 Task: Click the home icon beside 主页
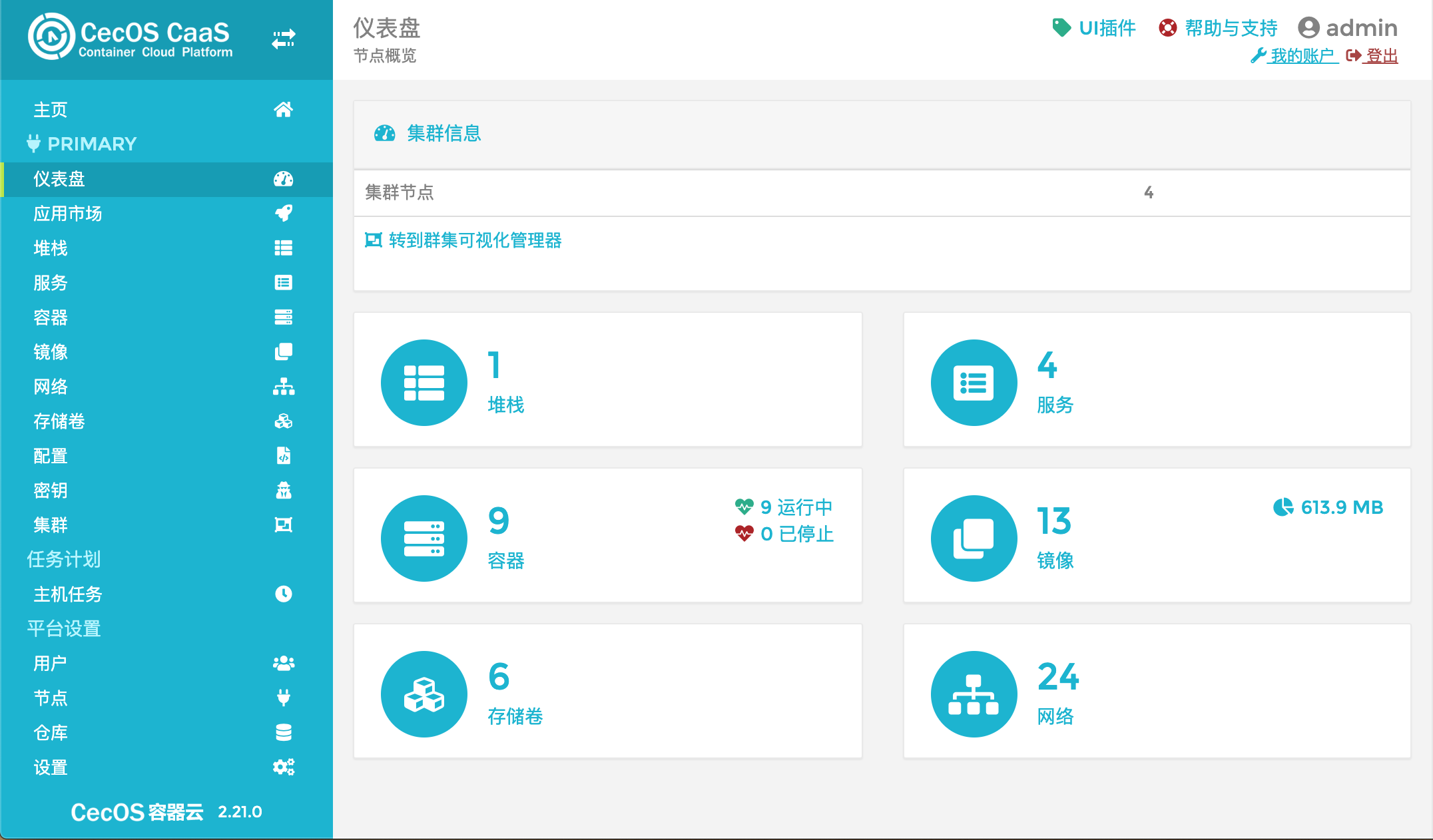[x=283, y=110]
